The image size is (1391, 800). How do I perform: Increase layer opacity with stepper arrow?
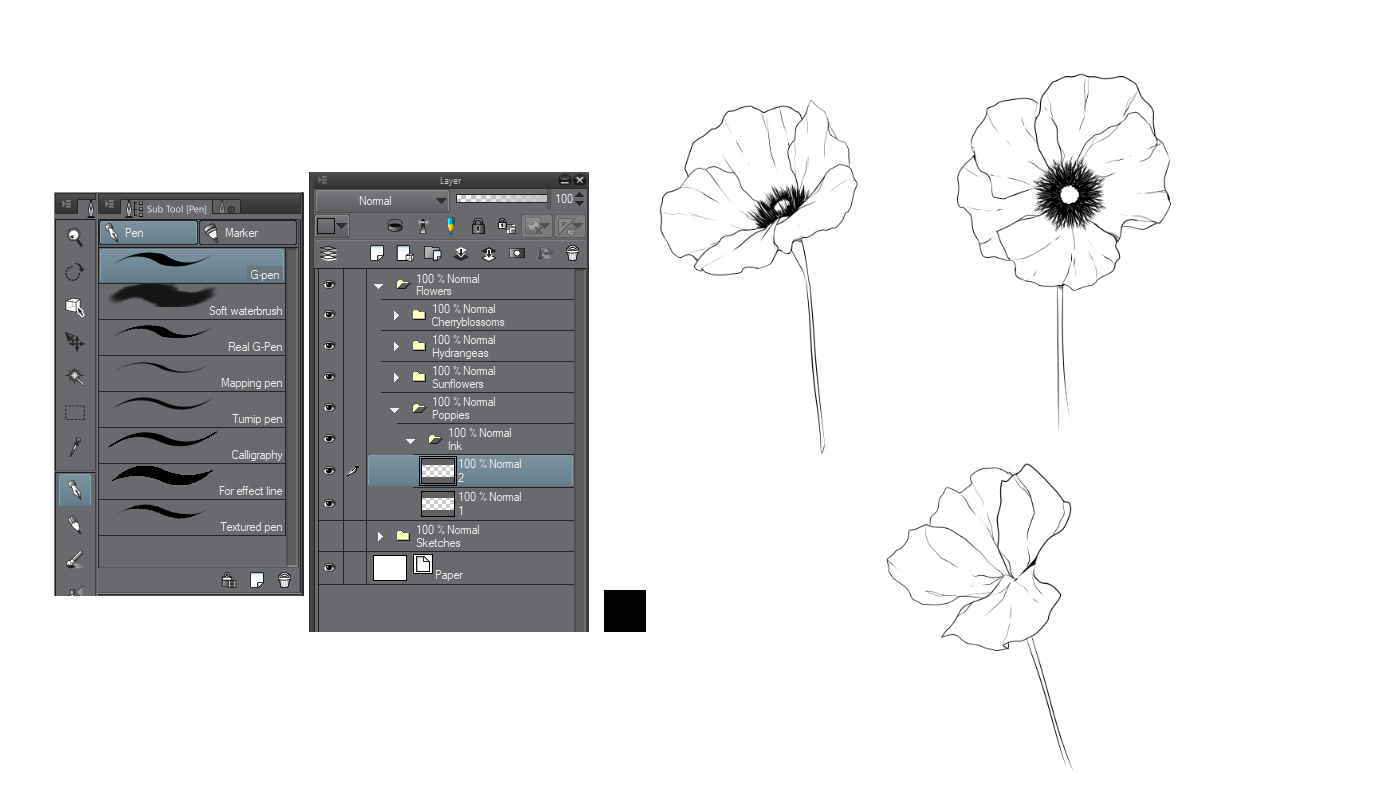click(x=580, y=195)
